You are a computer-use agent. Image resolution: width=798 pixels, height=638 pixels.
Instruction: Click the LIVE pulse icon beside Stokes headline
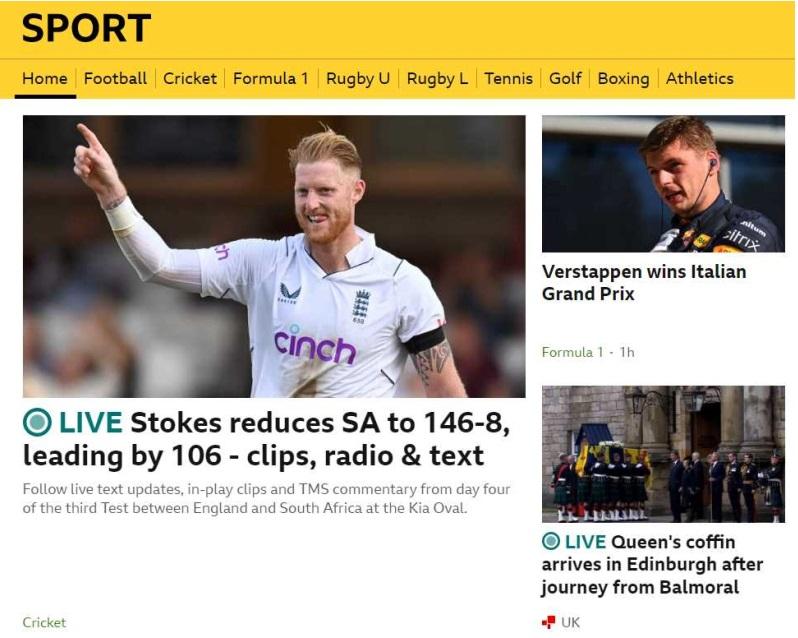[x=37, y=422]
